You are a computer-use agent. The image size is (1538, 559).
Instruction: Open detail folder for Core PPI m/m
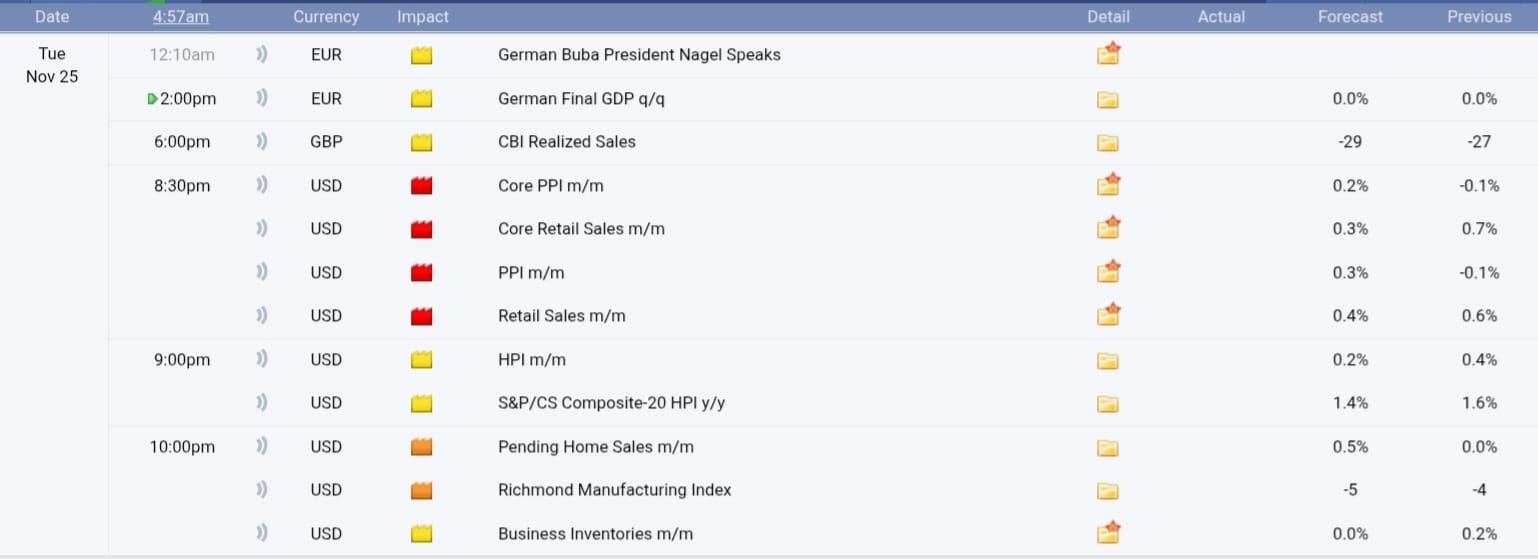1107,185
